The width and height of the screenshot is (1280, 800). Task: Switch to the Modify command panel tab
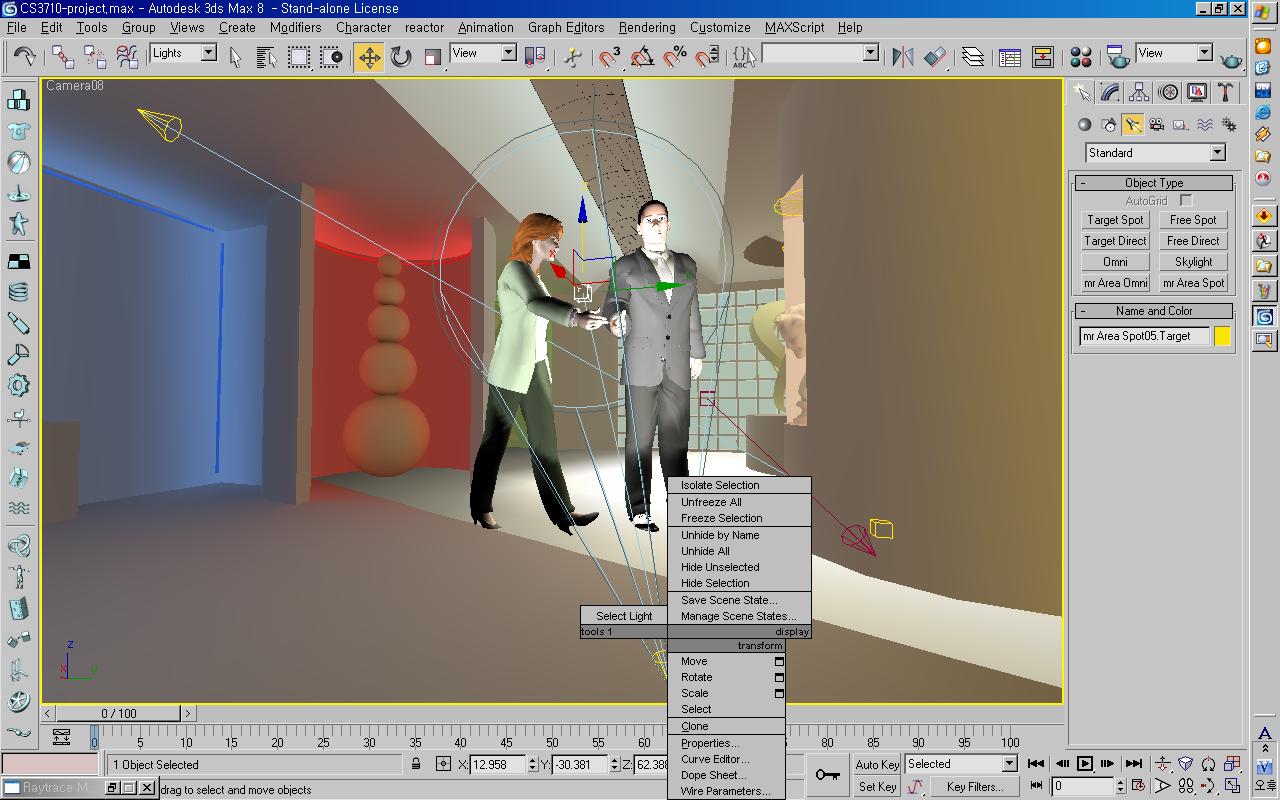click(x=1110, y=93)
